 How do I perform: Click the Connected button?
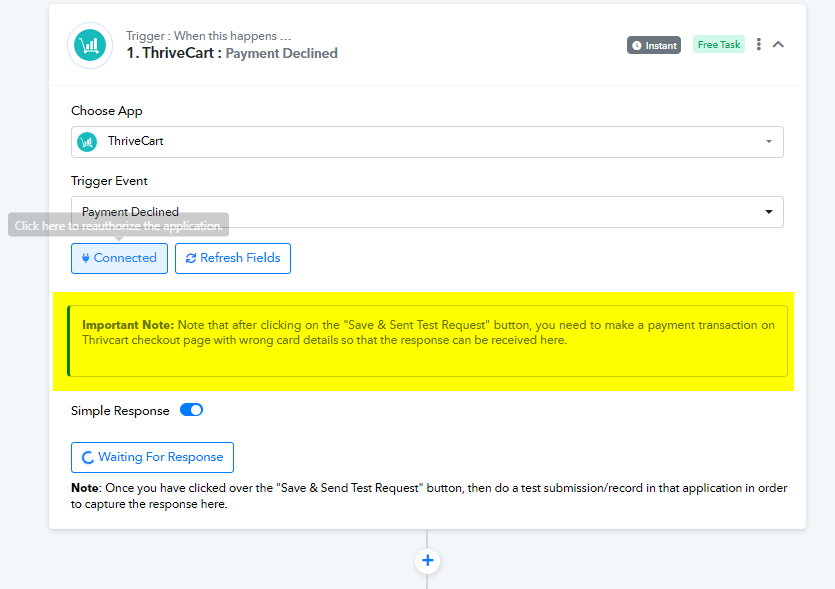pyautogui.click(x=119, y=258)
